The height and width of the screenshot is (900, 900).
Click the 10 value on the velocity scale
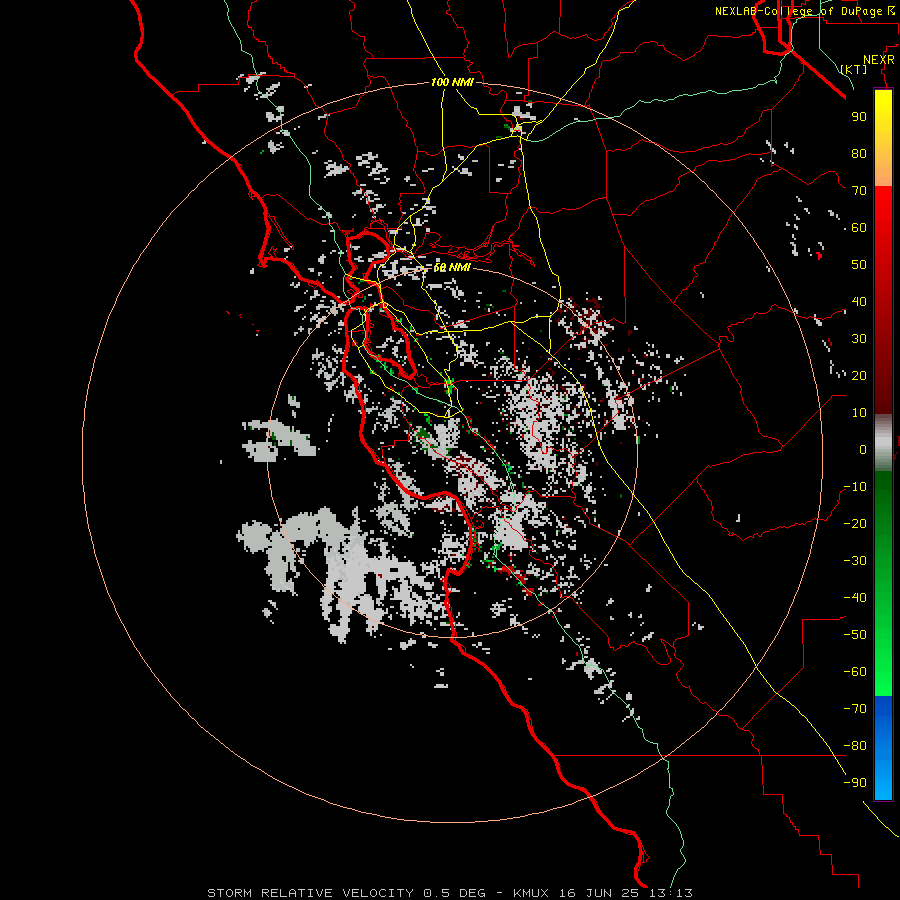tap(859, 413)
